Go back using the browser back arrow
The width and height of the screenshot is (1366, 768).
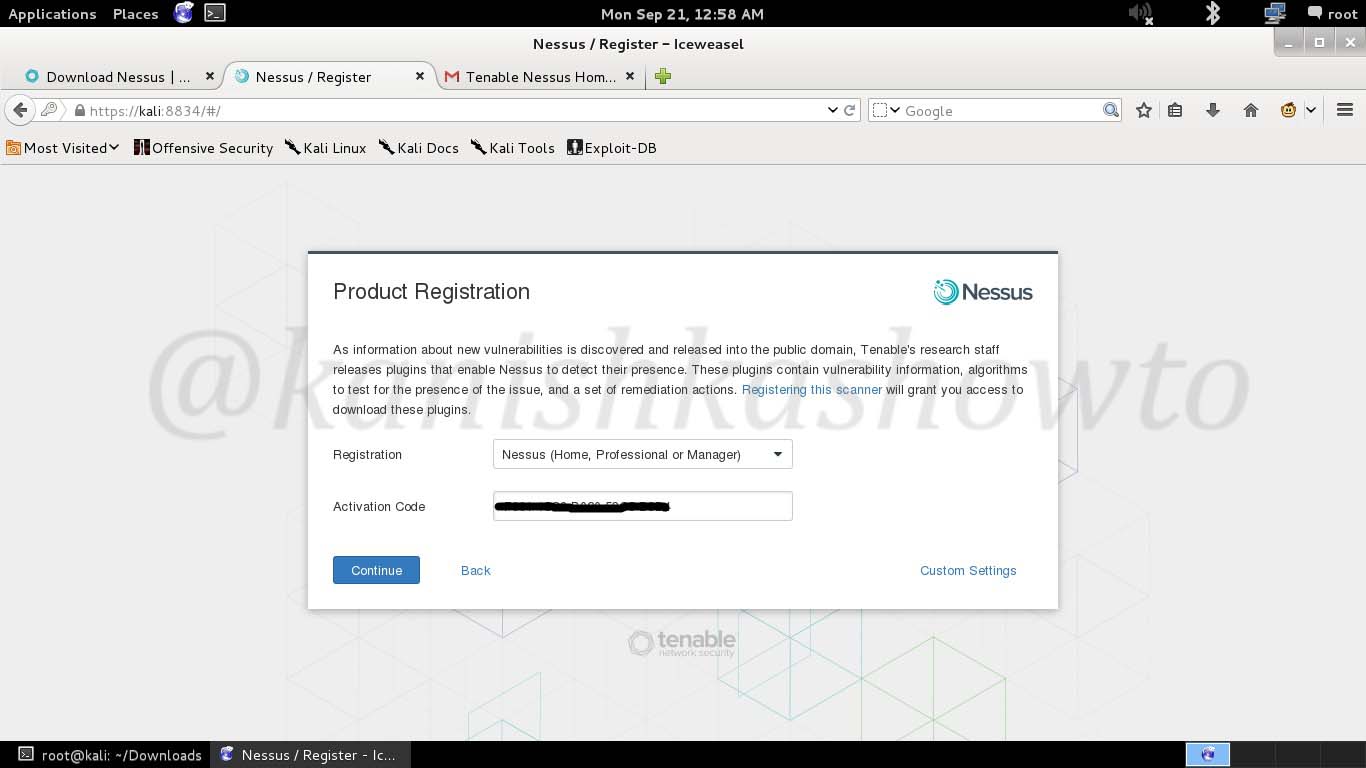coord(19,110)
